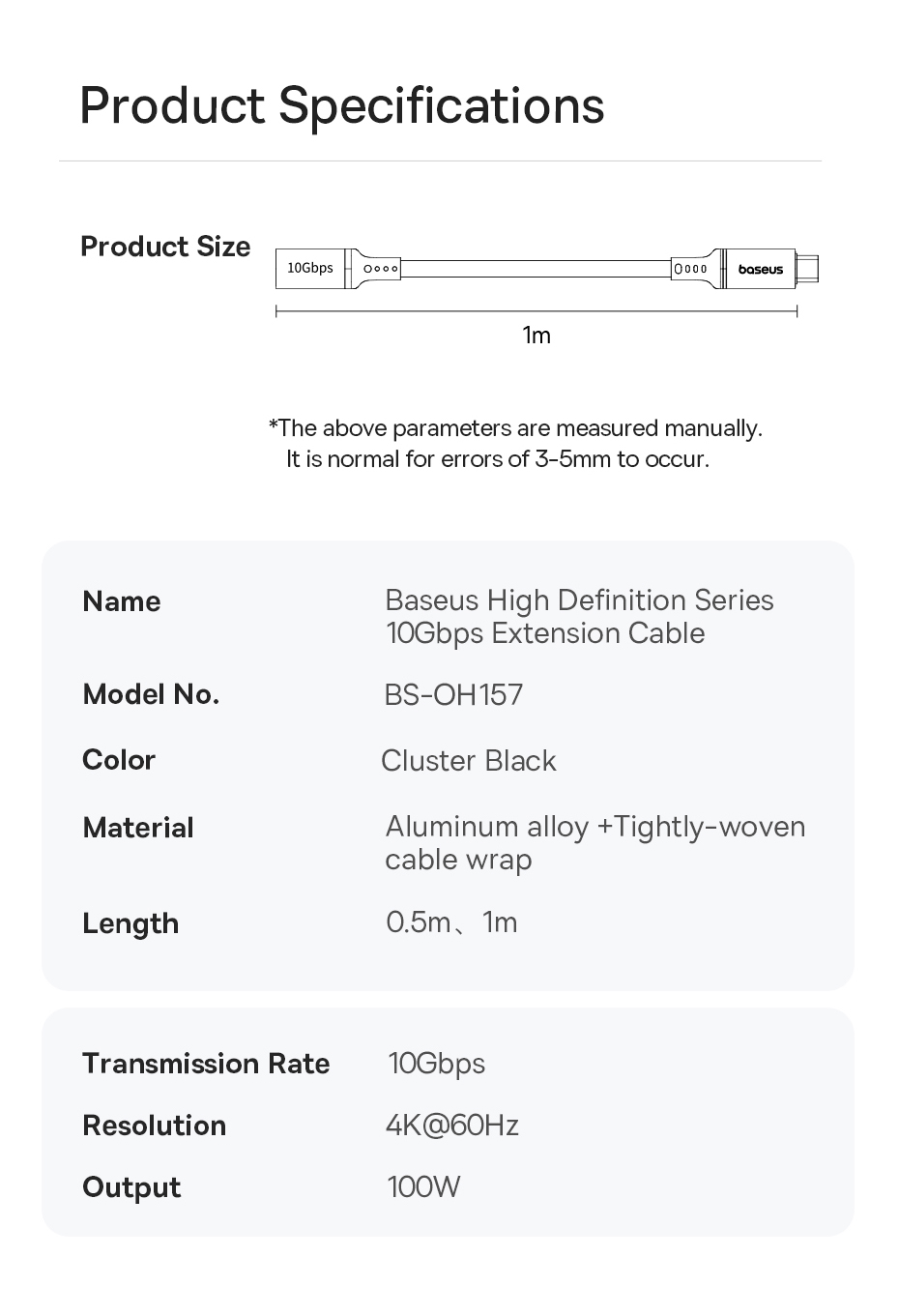This screenshot has height=1316, width=899.
Task: Click the Baseus logo on the cable connector
Action: [x=761, y=269]
